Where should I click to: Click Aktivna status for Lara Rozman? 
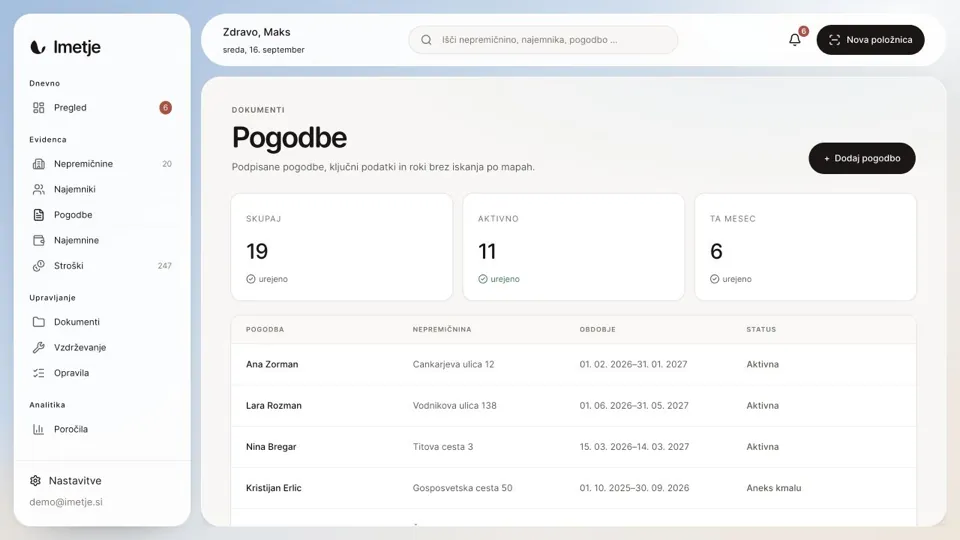tap(762, 406)
